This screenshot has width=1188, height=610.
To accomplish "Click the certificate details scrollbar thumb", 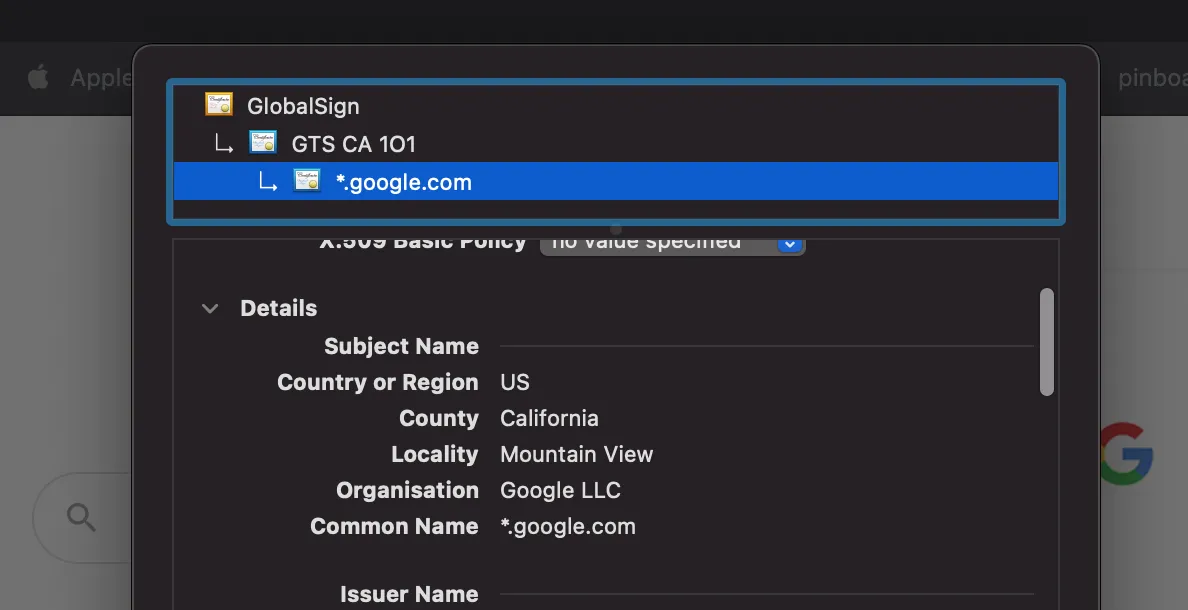I will tap(1047, 342).
